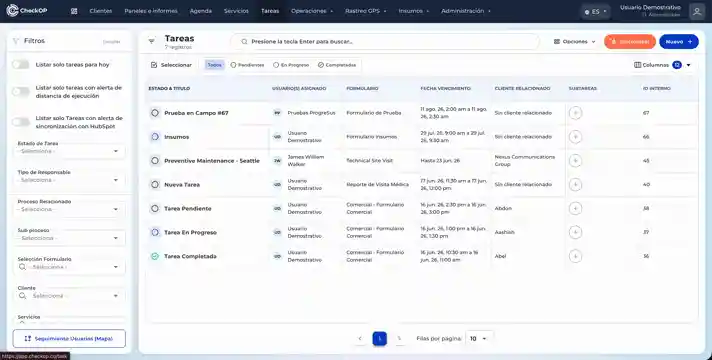Click the task search input field
The width and height of the screenshot is (712, 360).
tap(385, 41)
